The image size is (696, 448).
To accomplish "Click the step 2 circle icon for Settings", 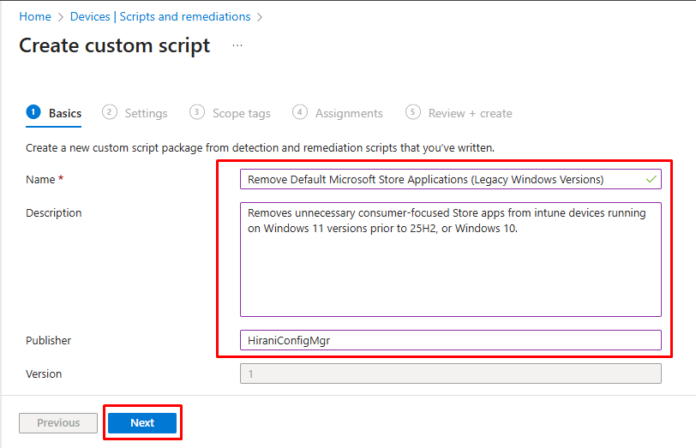I will click(x=109, y=112).
